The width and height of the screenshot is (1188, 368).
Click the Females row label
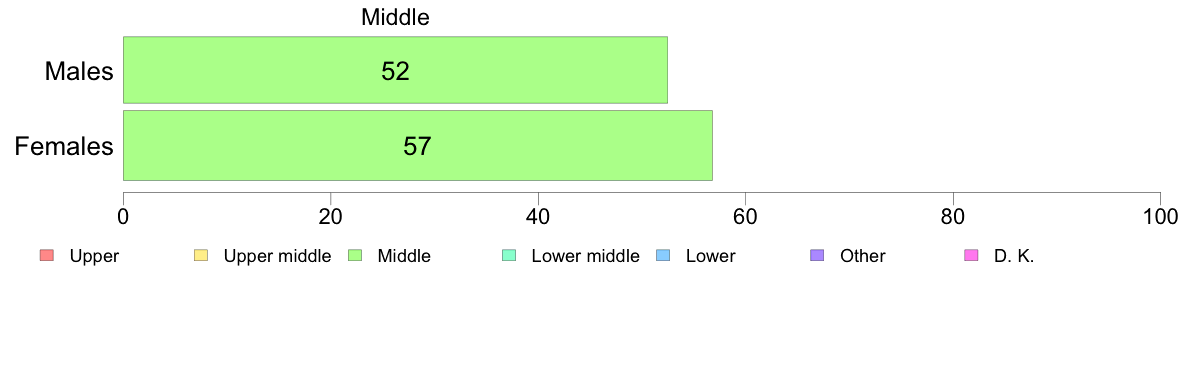(x=64, y=146)
